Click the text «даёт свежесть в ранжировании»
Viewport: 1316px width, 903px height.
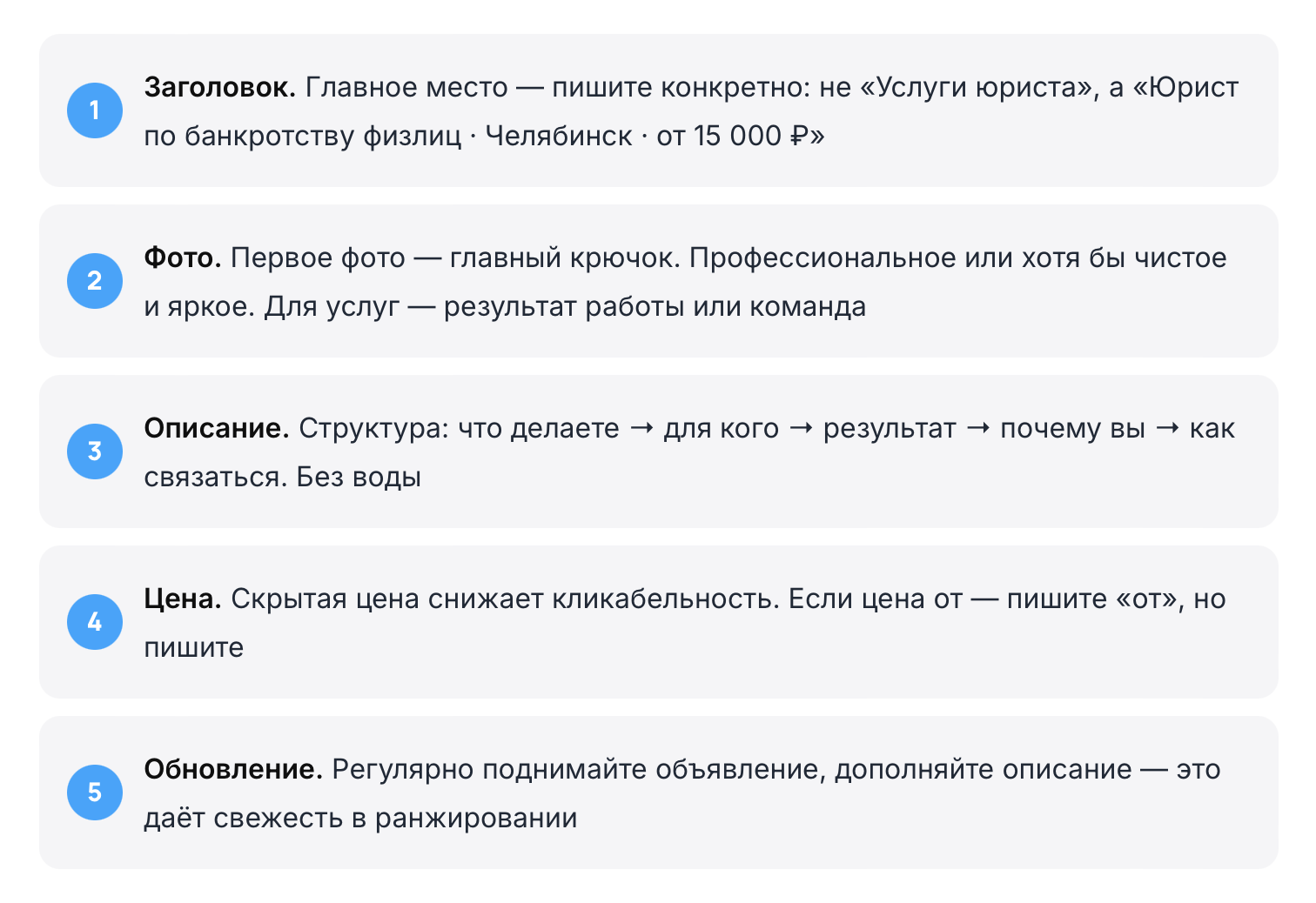coord(360,818)
